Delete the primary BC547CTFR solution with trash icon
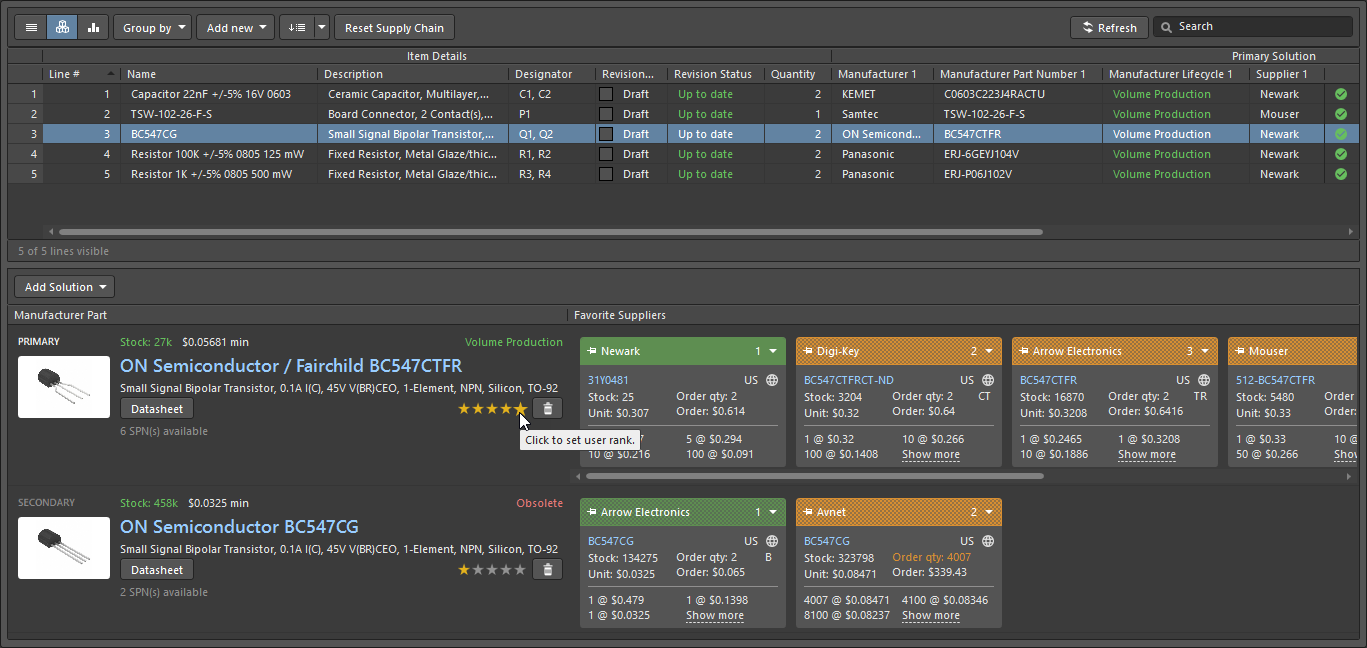 point(547,408)
